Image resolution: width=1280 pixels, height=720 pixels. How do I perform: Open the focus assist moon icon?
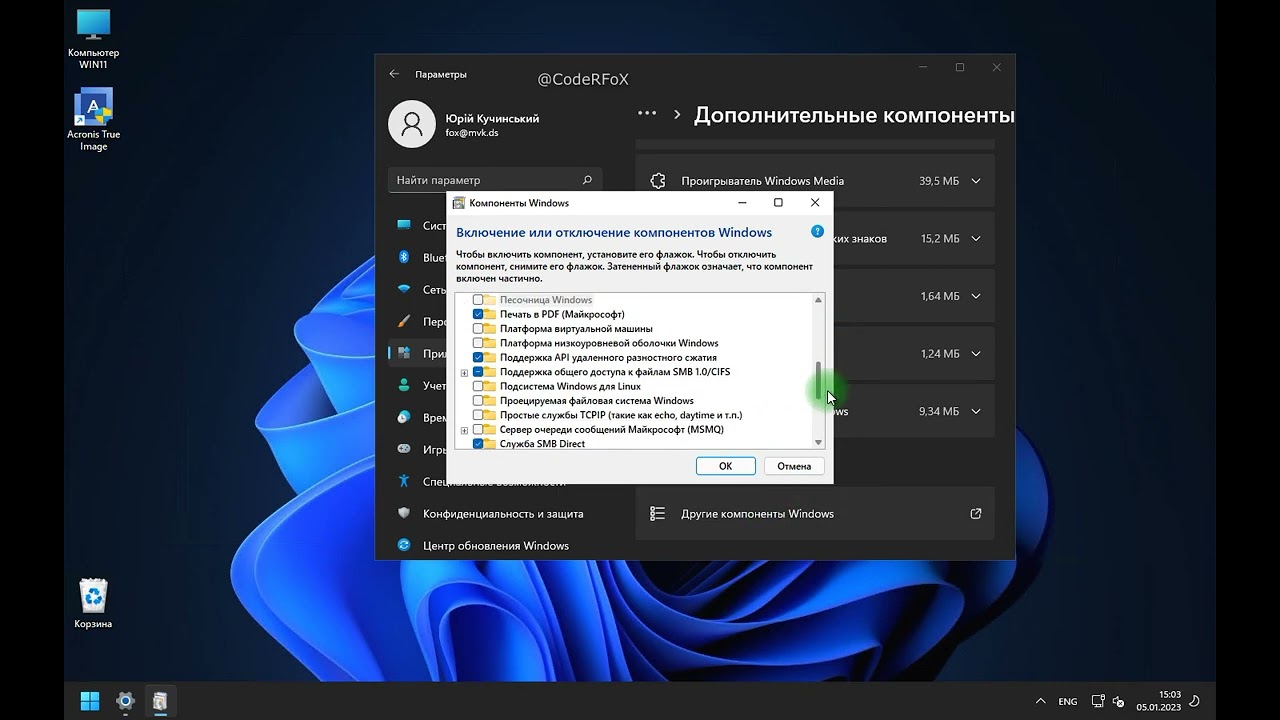(1195, 701)
